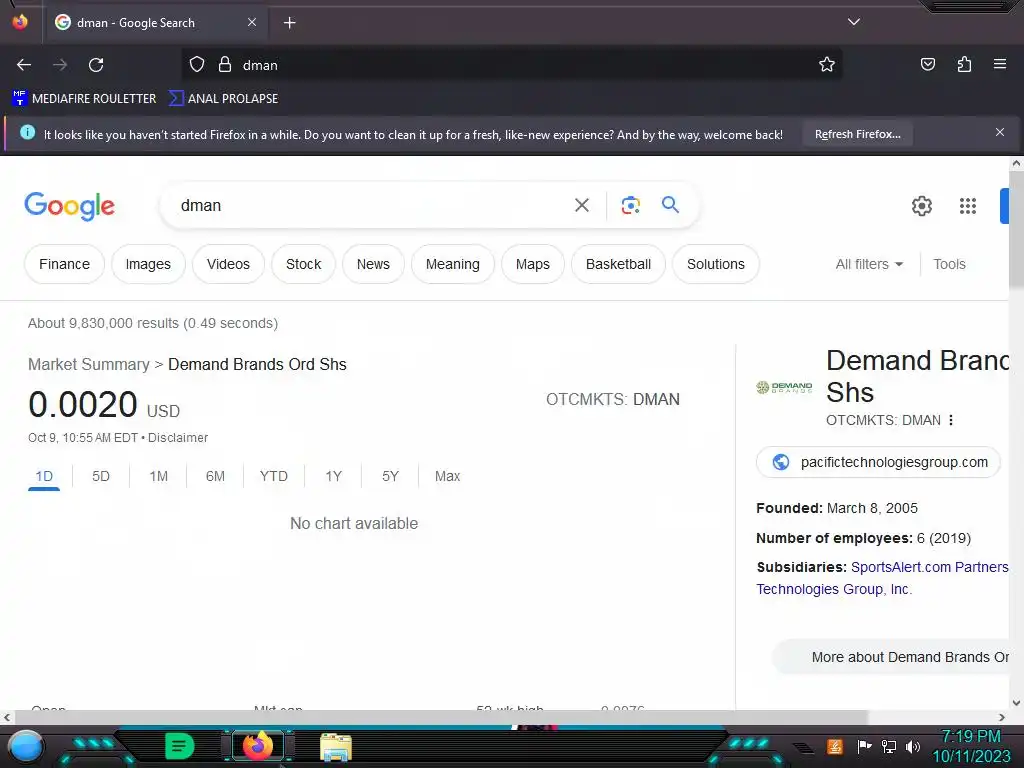This screenshot has height=768, width=1024.
Task: Open Google quick settings gear
Action: (921, 206)
